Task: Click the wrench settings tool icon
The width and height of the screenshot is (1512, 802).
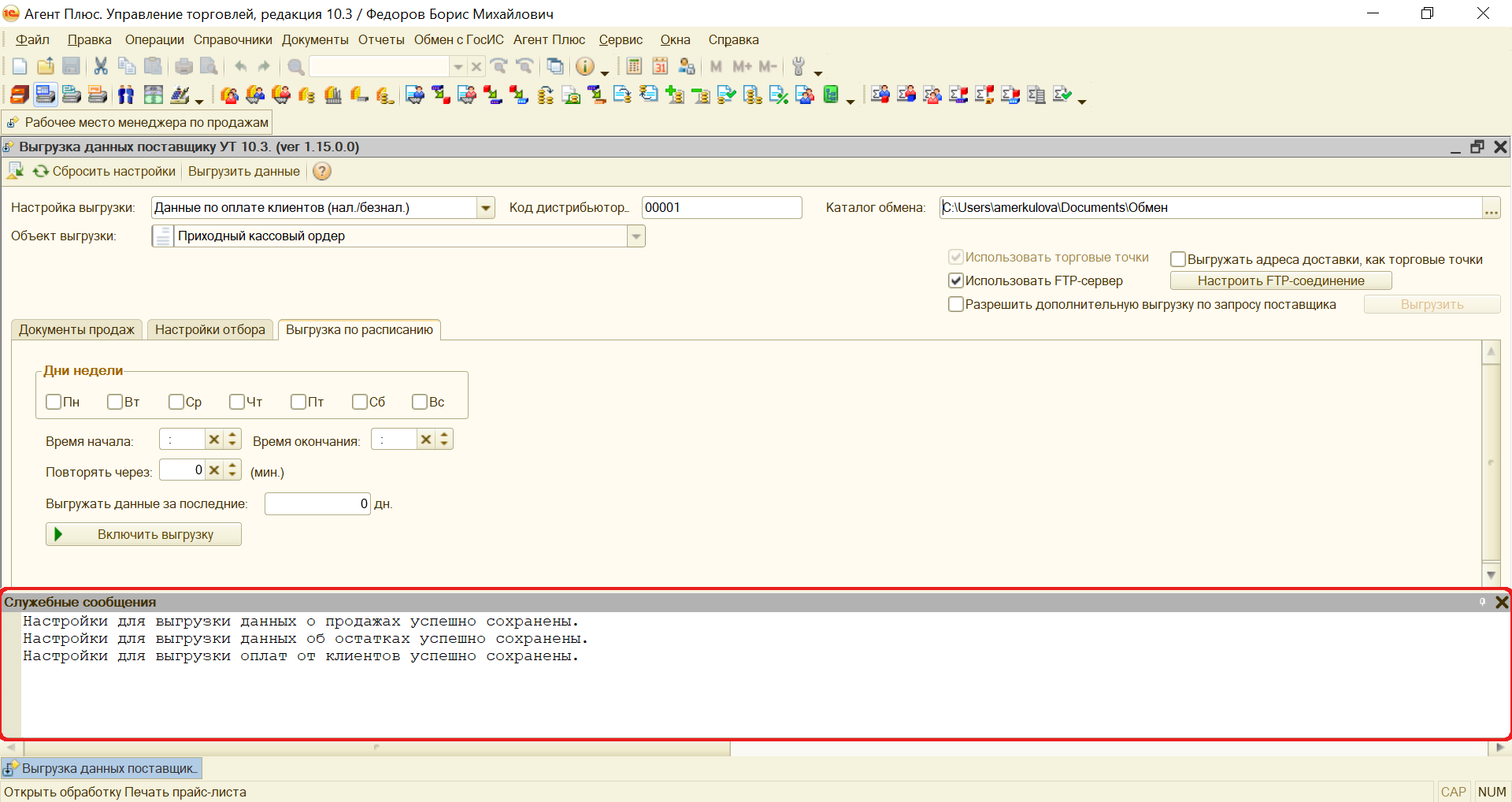Action: click(x=799, y=67)
